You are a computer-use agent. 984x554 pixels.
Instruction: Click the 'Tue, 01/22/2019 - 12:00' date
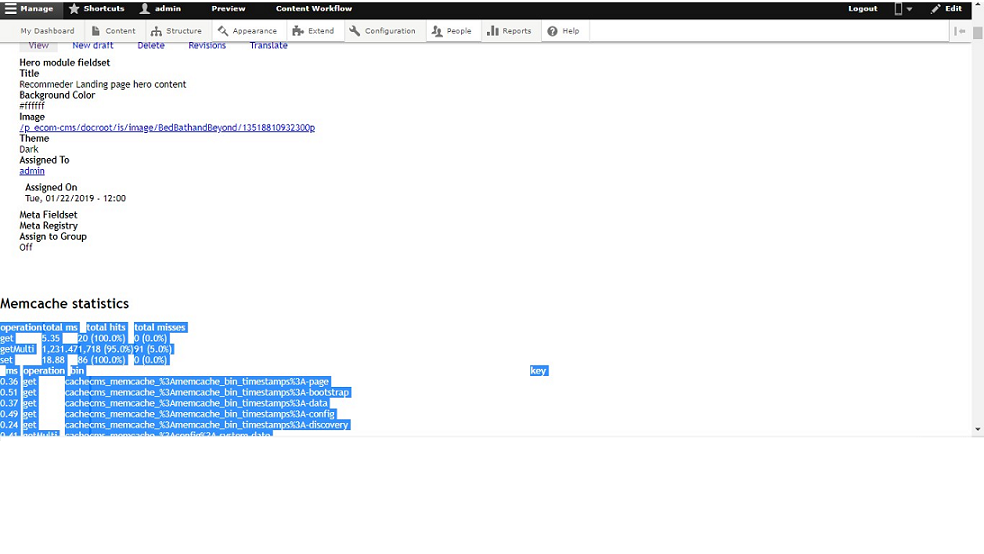click(x=75, y=198)
